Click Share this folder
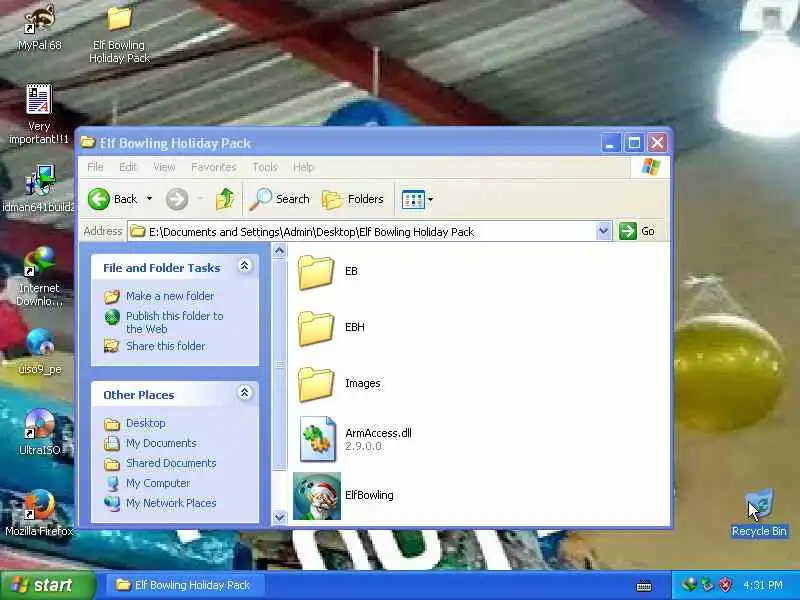This screenshot has width=800, height=600. [166, 346]
